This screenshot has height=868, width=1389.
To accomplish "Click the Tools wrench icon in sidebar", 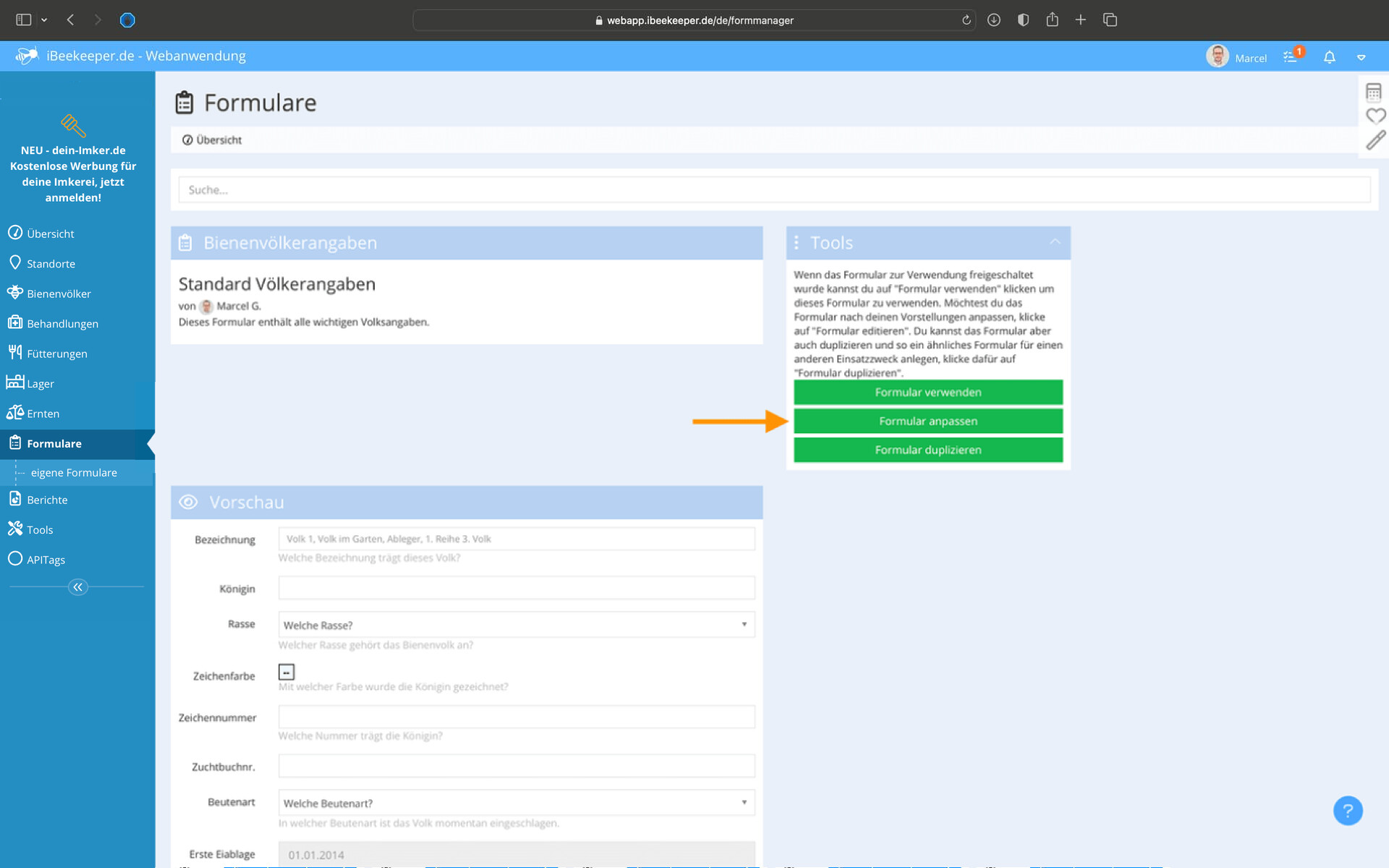I will [x=15, y=529].
